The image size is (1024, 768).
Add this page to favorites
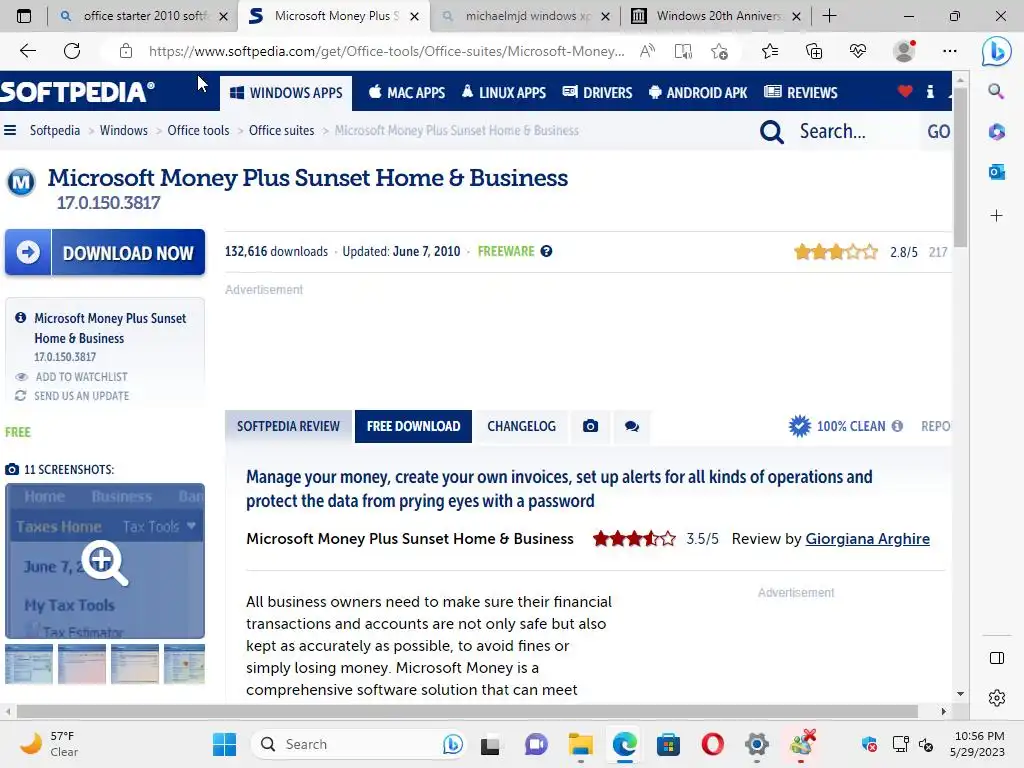click(x=720, y=51)
